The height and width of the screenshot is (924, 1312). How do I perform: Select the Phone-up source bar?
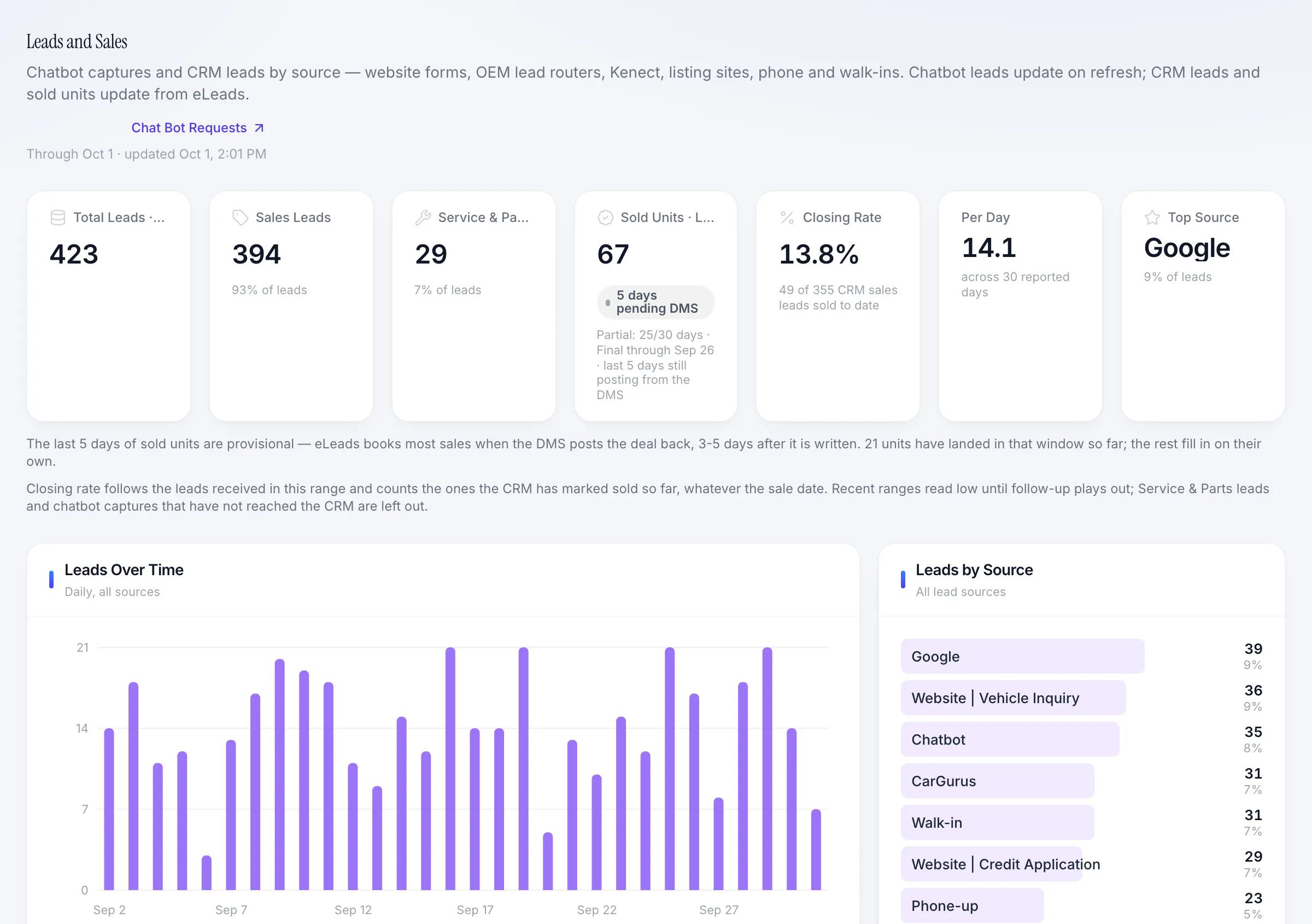click(x=972, y=906)
